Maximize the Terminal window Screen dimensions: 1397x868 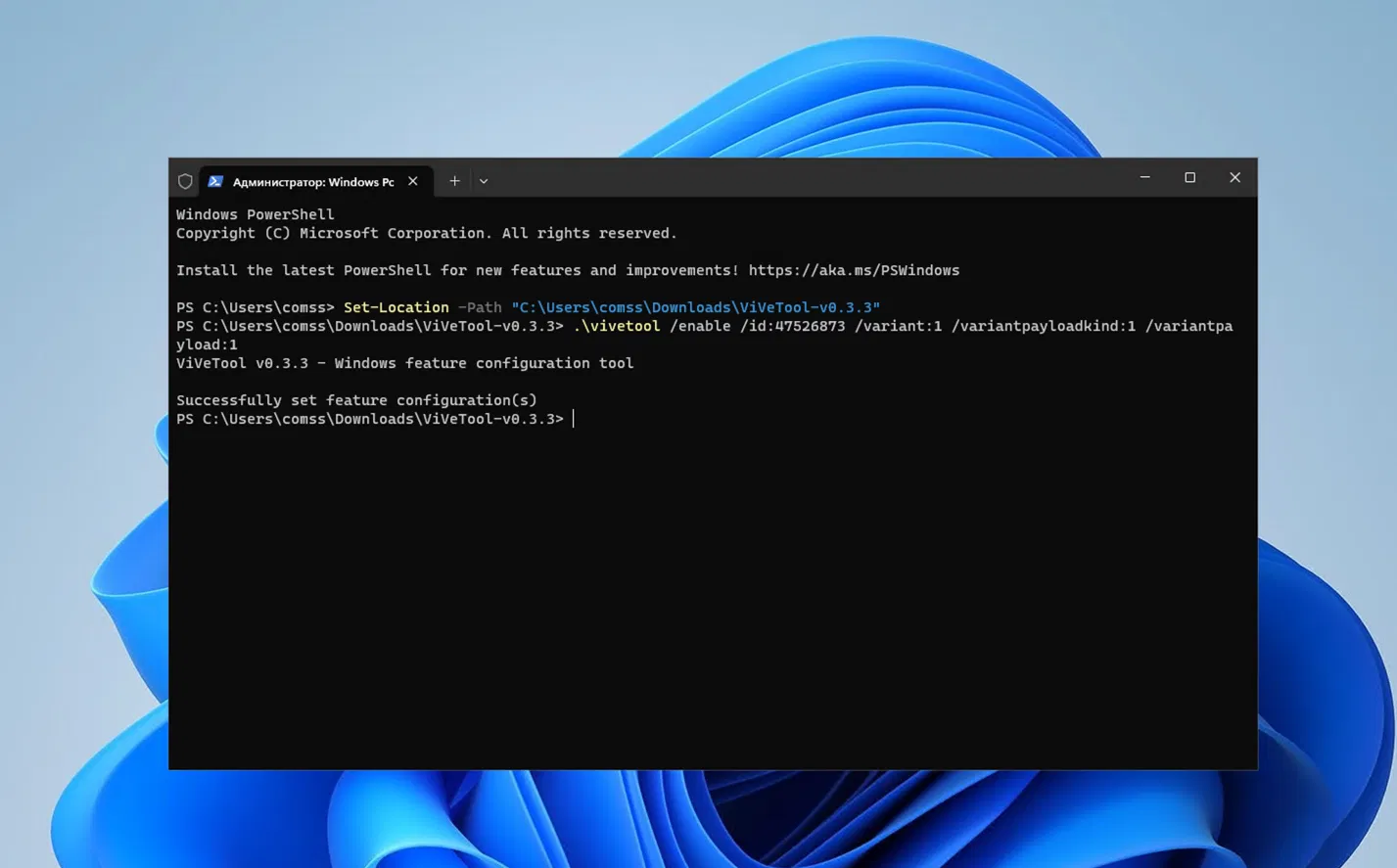(x=1189, y=177)
